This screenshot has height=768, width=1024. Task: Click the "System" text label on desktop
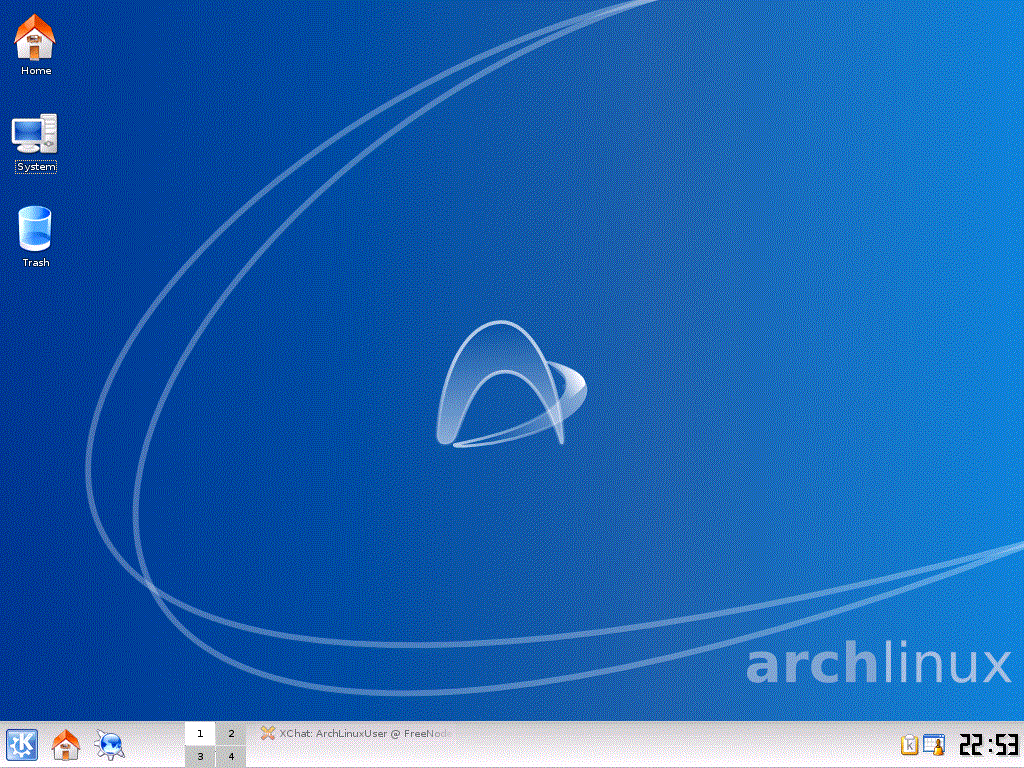(36, 167)
